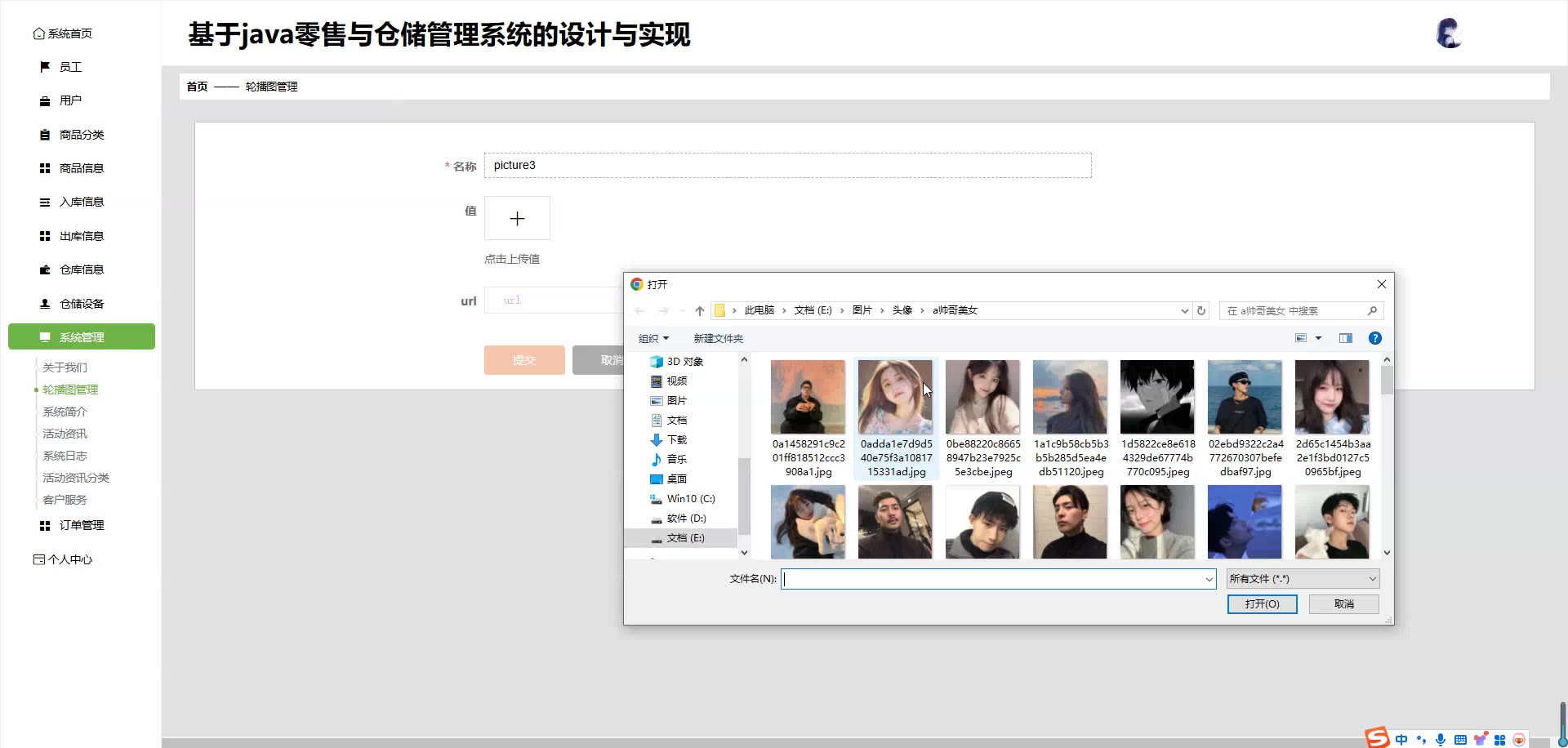This screenshot has width=1568, height=748.
Task: Click the 入库信息 list icon
Action: 45,203
